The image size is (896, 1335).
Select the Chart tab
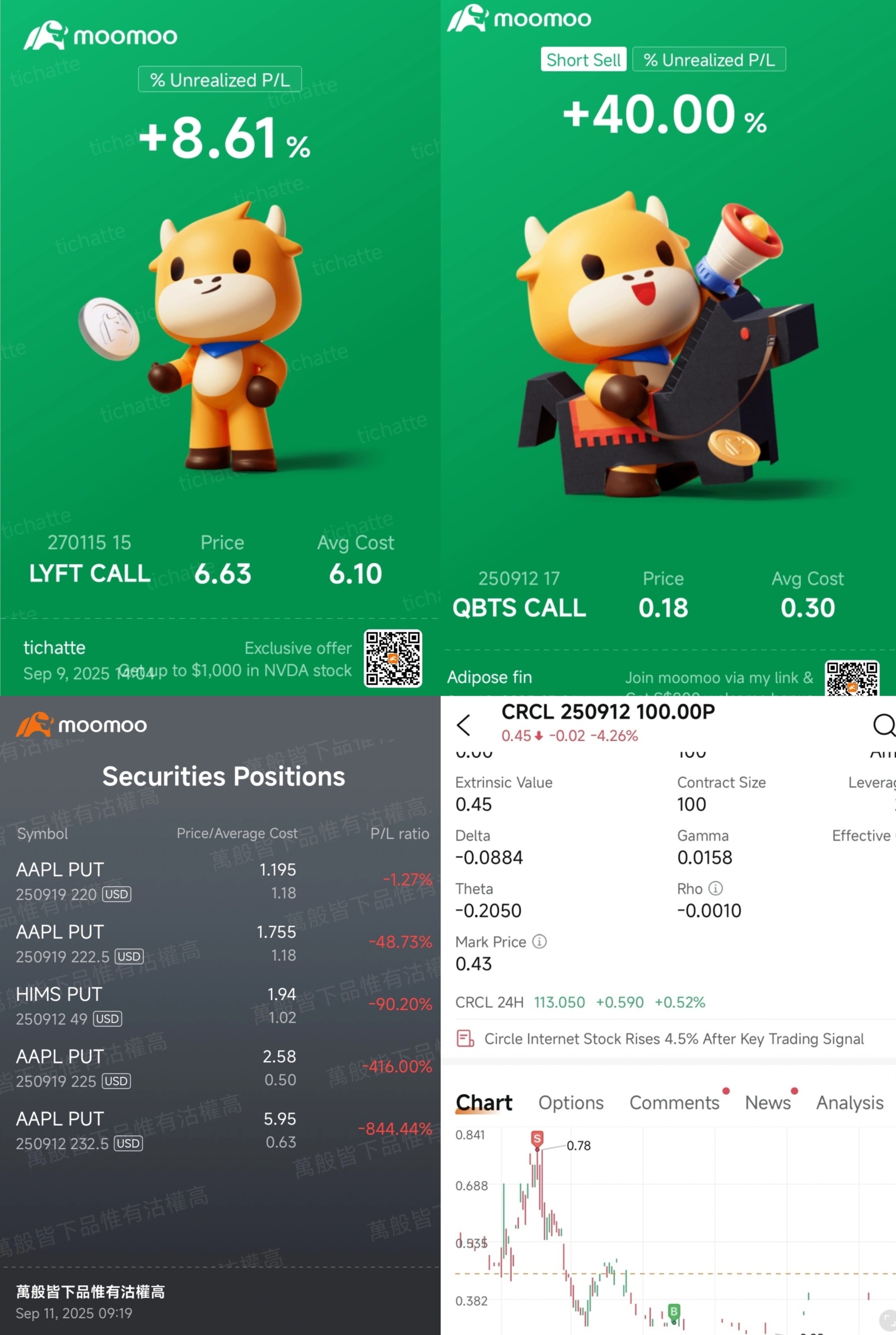[x=484, y=1102]
